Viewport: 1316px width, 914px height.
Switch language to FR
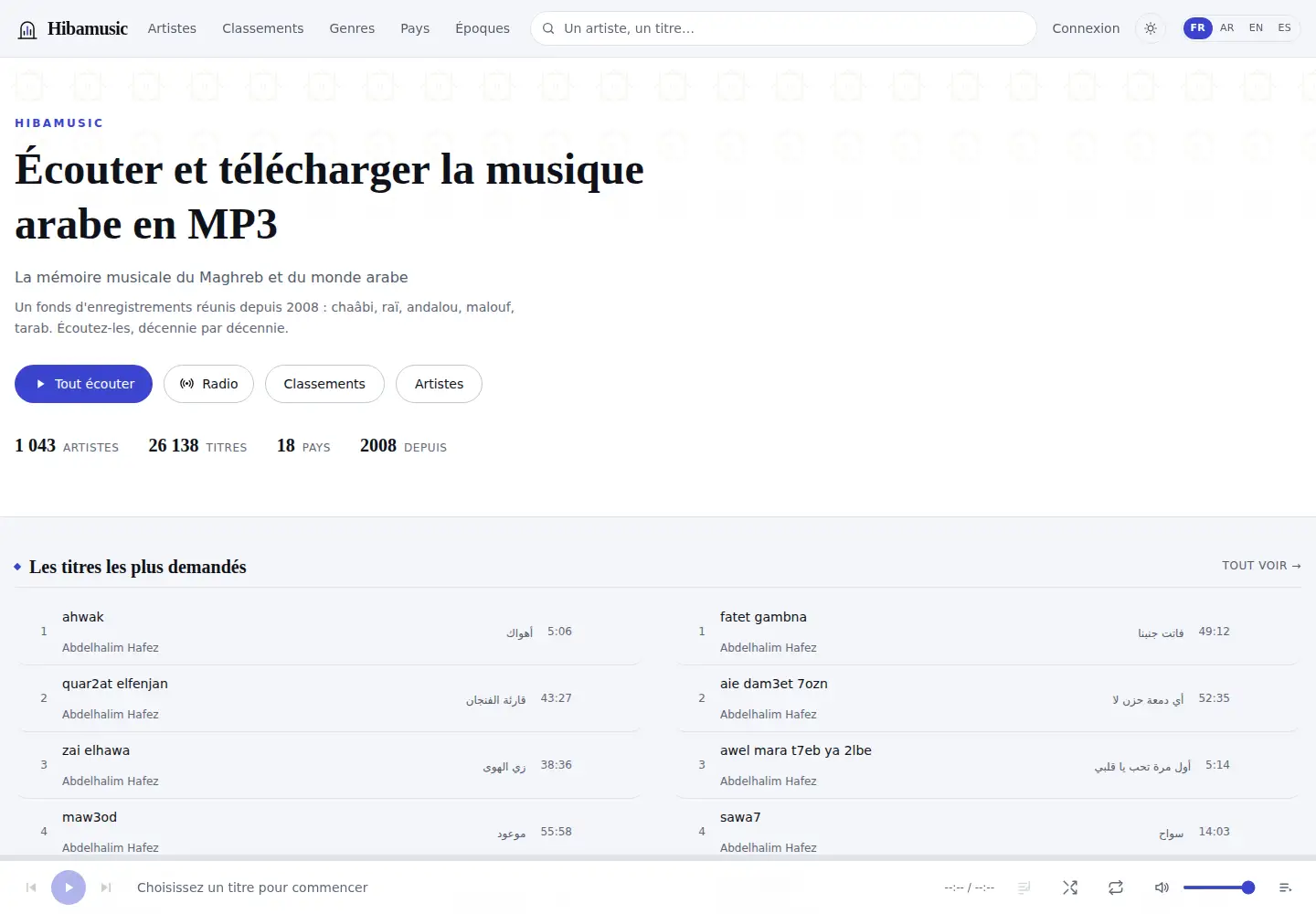[1198, 28]
